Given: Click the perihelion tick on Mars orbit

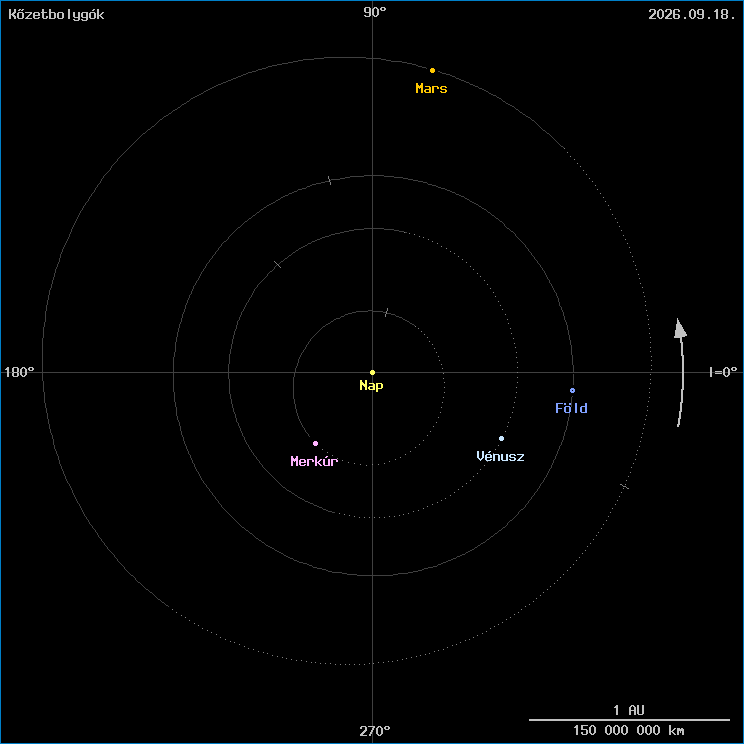Looking at the screenshot, I should coord(624,486).
